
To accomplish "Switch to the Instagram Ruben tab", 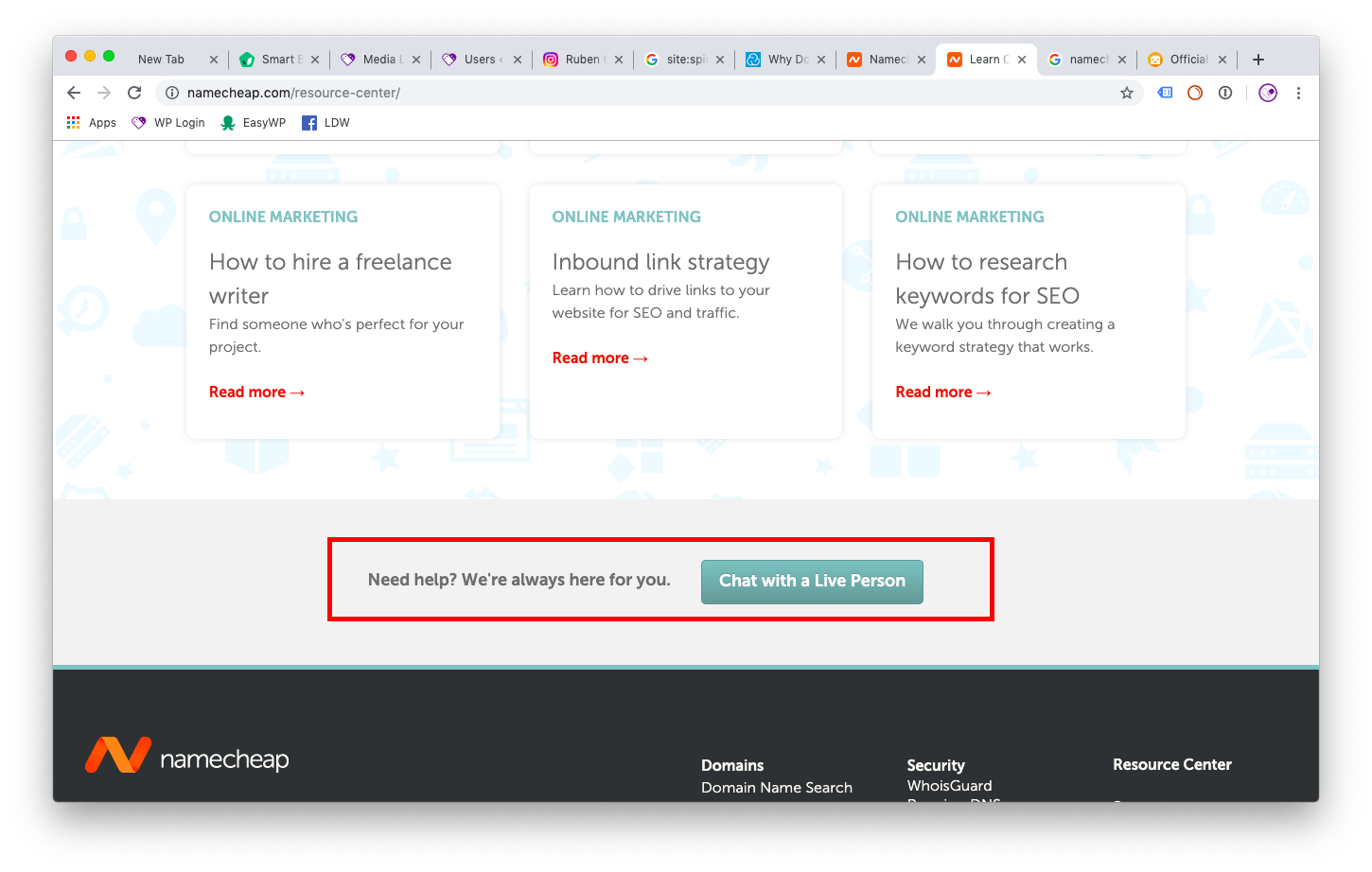I will pos(579,60).
